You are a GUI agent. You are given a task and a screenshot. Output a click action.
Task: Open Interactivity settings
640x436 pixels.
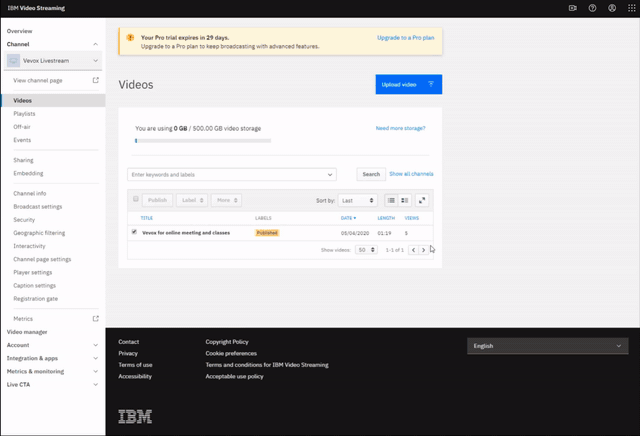[29, 246]
